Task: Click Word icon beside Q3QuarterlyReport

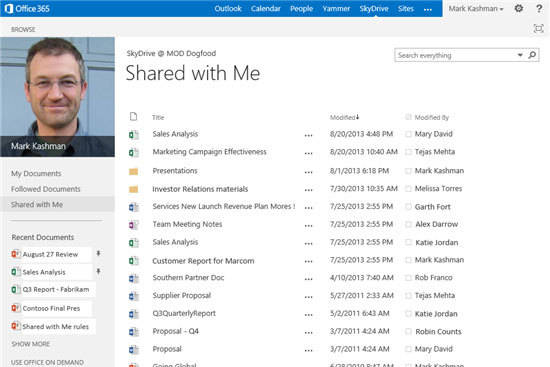Action: click(x=133, y=314)
